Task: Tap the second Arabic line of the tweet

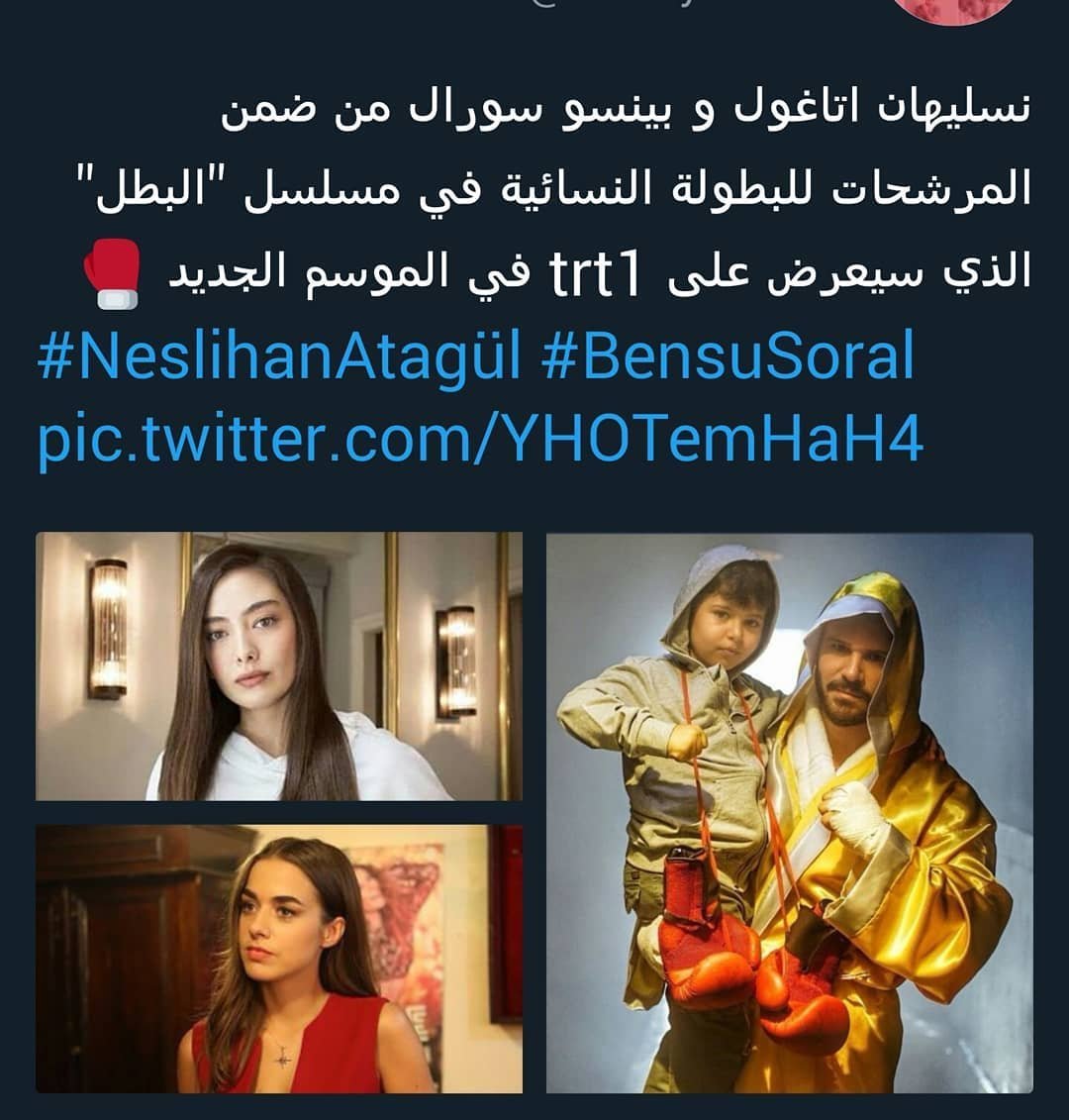Action: (x=554, y=191)
